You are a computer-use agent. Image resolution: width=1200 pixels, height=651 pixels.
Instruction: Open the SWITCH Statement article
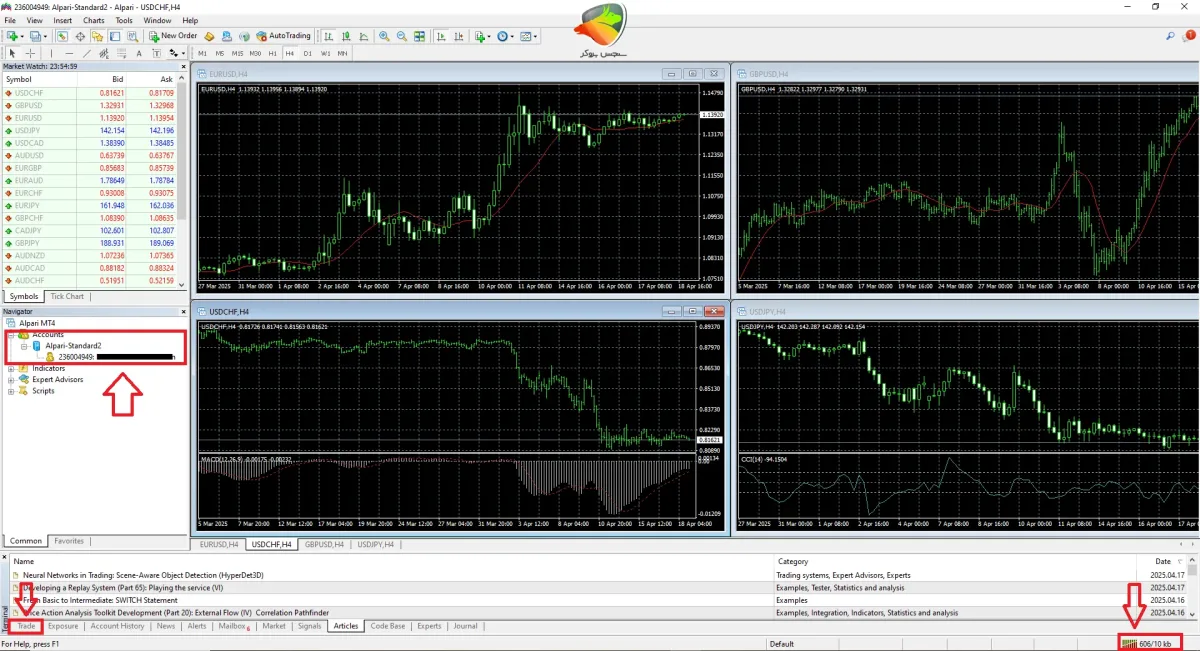[x=100, y=599]
